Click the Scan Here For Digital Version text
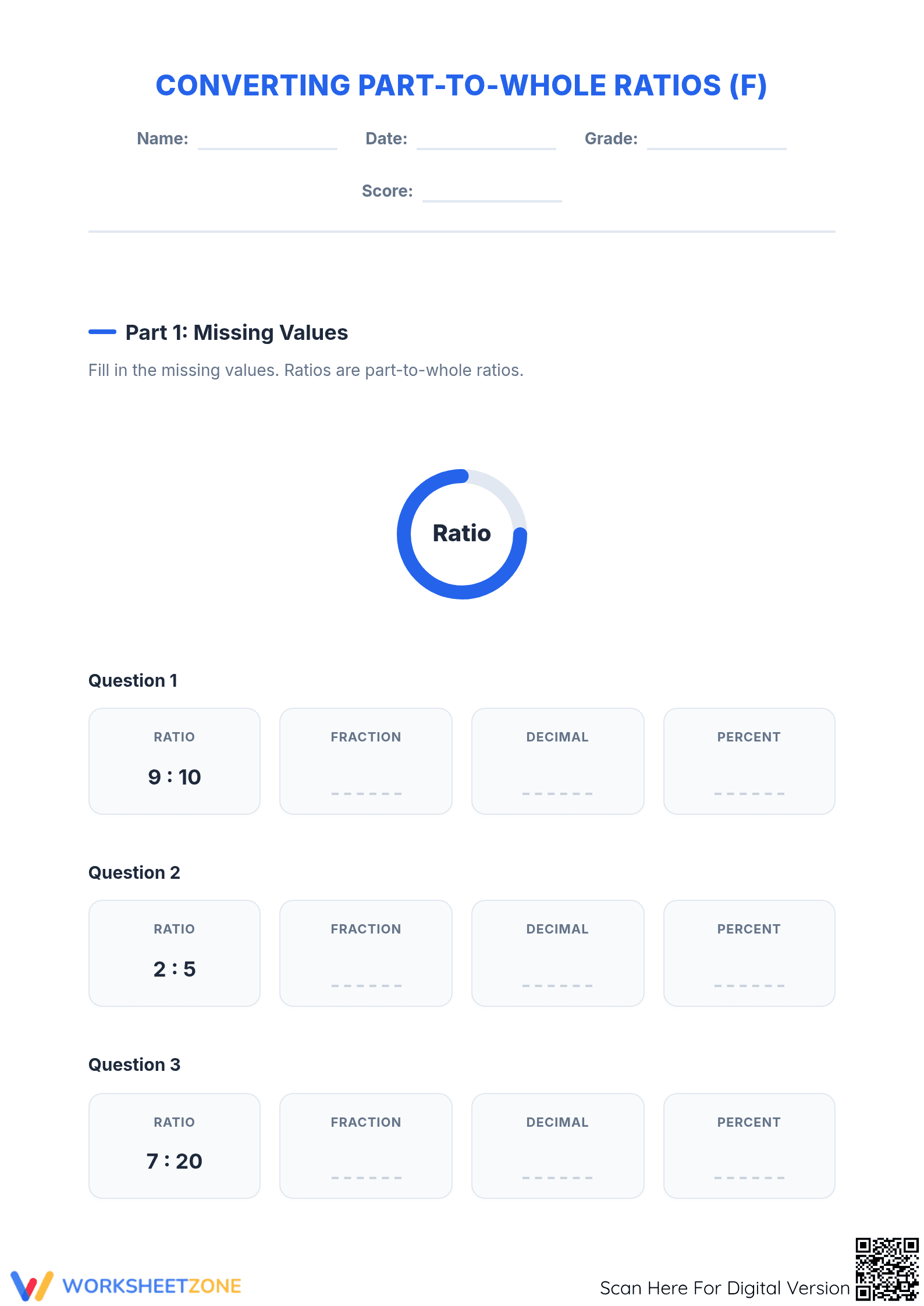 (725, 1288)
